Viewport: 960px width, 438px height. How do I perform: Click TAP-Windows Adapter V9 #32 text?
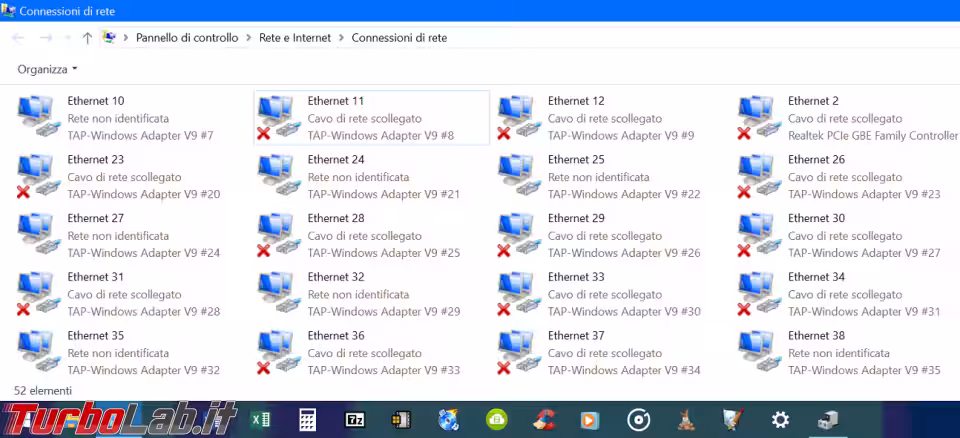144,371
